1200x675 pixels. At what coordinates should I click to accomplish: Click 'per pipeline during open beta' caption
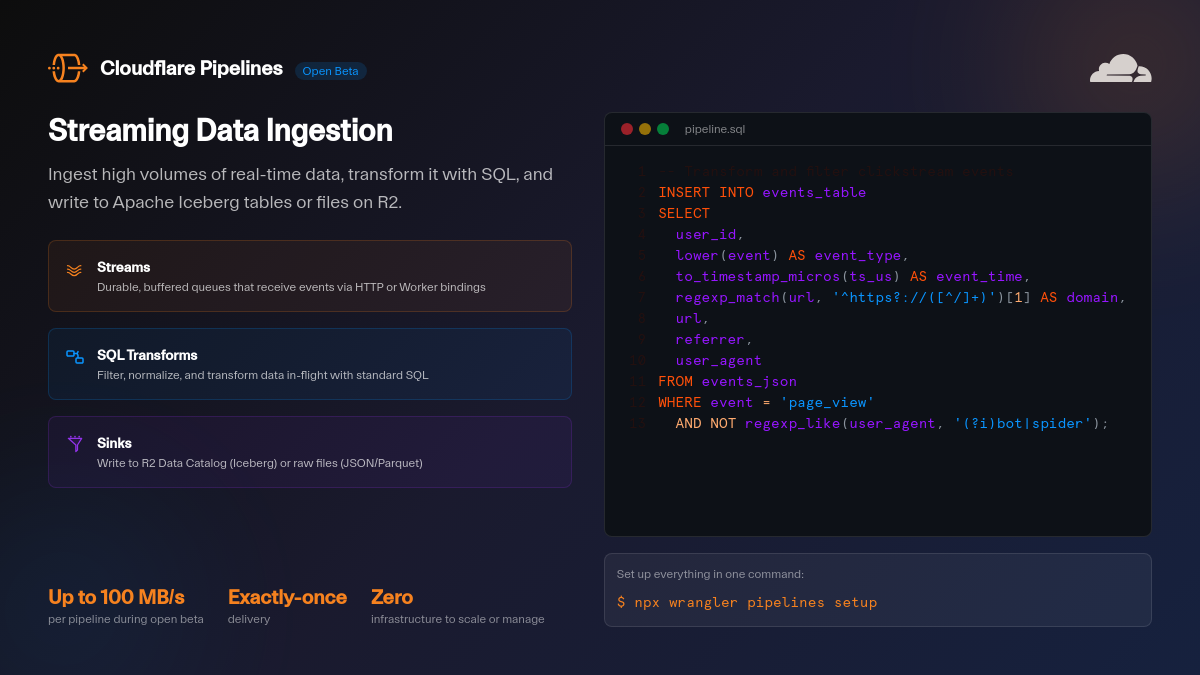[126, 619]
